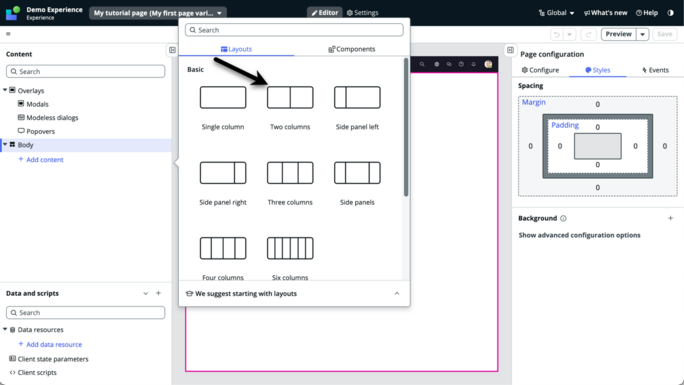
Task: Switch to the Layouts tab
Action: click(236, 49)
